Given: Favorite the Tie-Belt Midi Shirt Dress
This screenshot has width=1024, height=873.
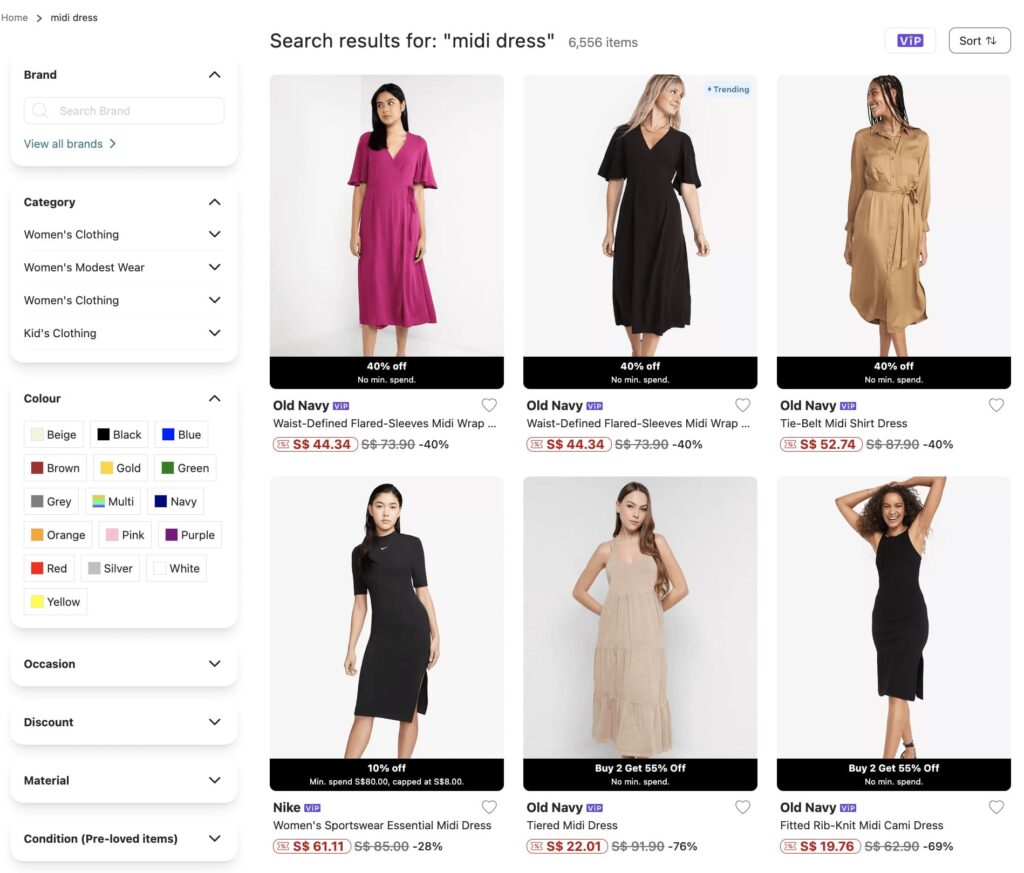Looking at the screenshot, I should pyautogui.click(x=996, y=405).
